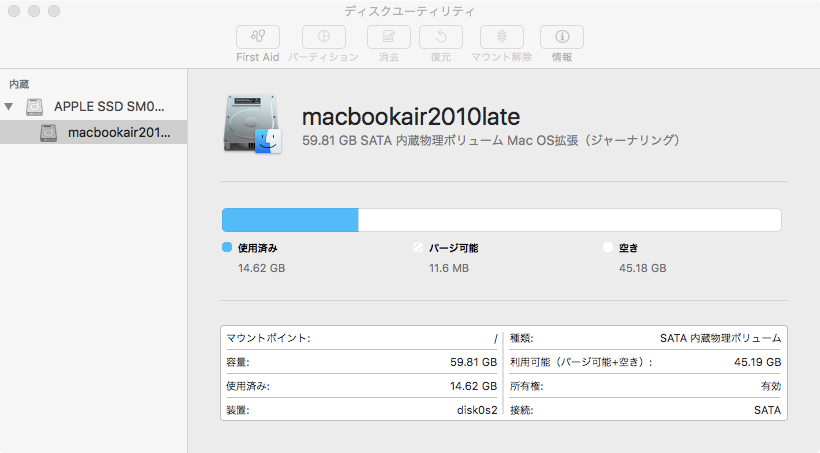Click the APPLE SSD drive icon in sidebar
The image size is (820, 453).
click(35, 106)
